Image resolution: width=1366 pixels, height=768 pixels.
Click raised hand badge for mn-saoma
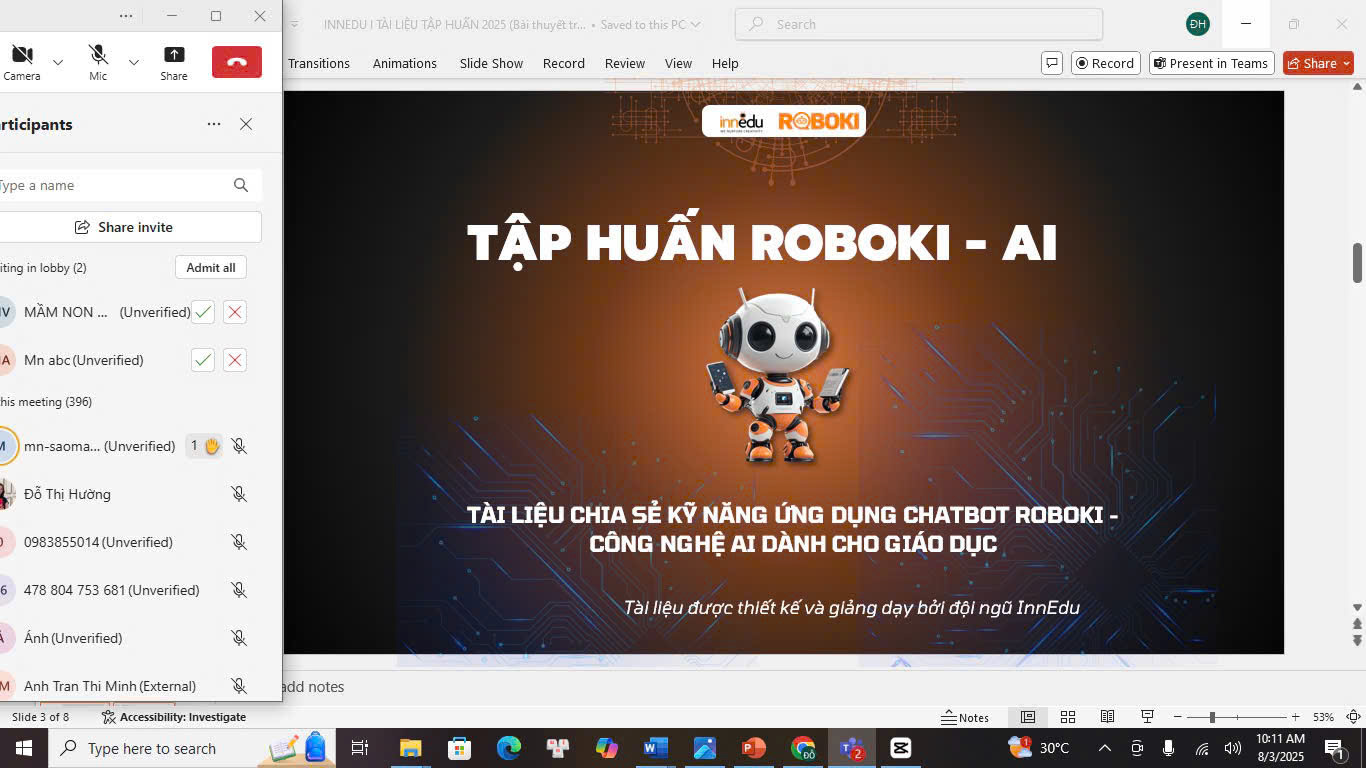pyautogui.click(x=205, y=446)
